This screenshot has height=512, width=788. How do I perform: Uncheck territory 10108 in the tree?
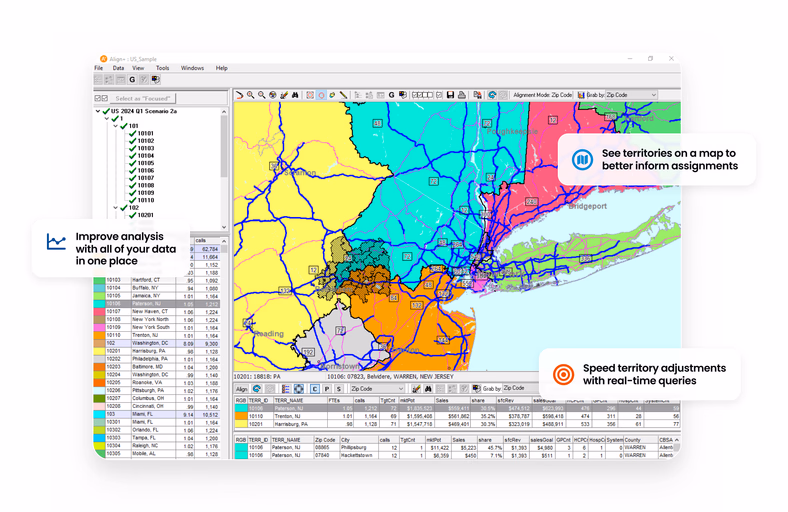(132, 185)
